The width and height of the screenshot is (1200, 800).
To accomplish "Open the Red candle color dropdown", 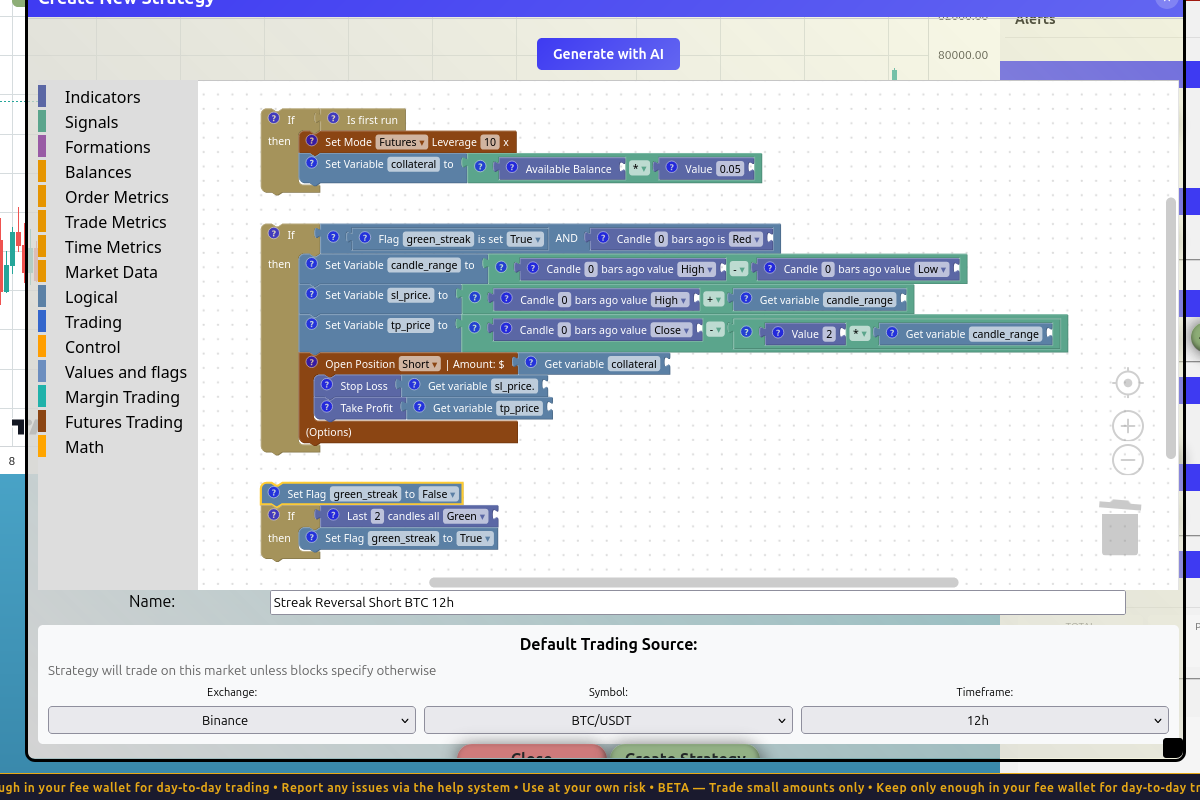I will tap(746, 239).
